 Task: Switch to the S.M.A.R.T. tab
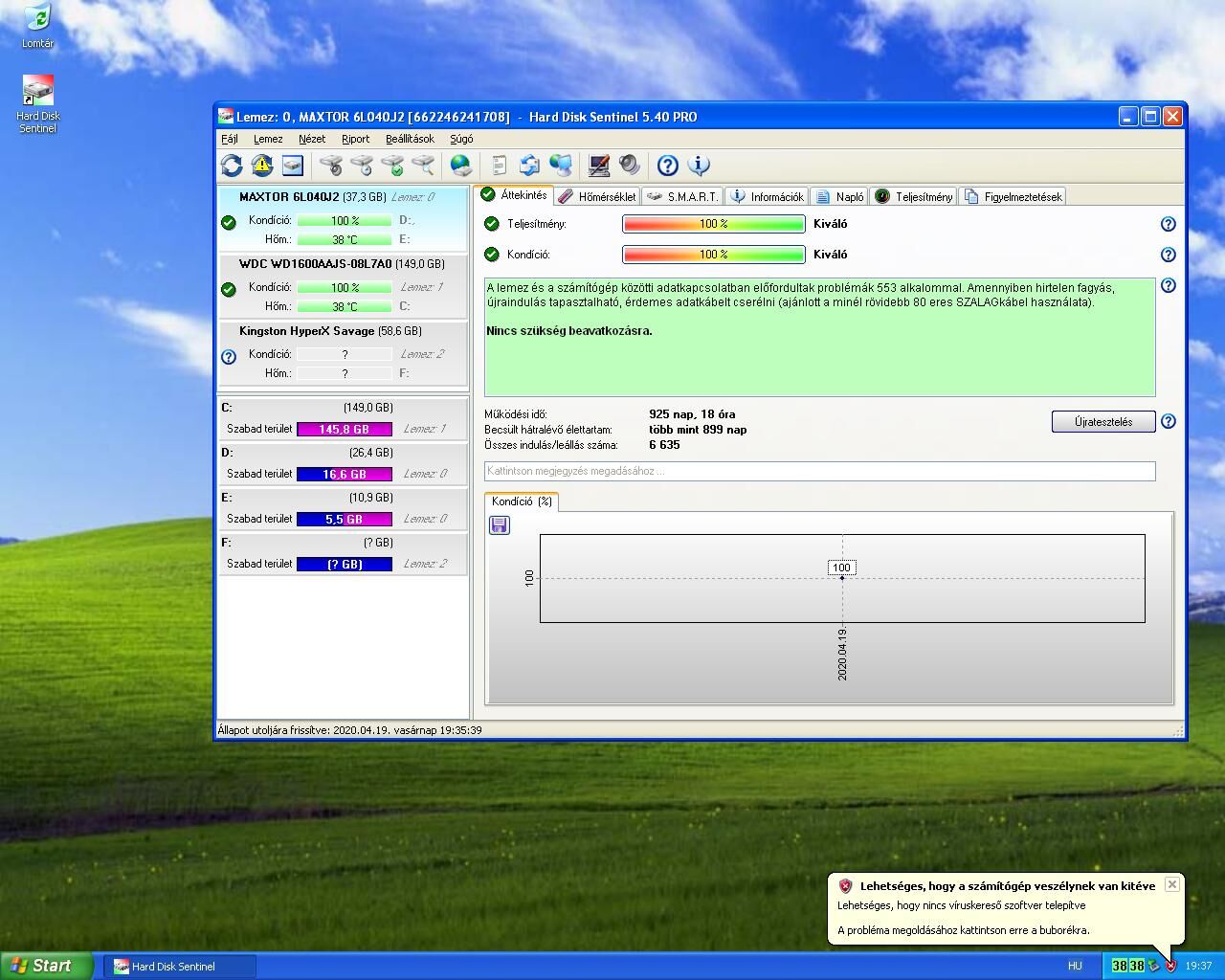pos(682,197)
